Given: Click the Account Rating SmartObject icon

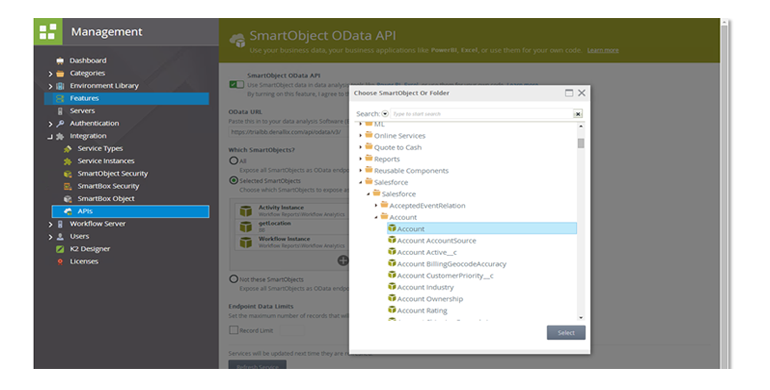Looking at the screenshot, I should click(392, 309).
